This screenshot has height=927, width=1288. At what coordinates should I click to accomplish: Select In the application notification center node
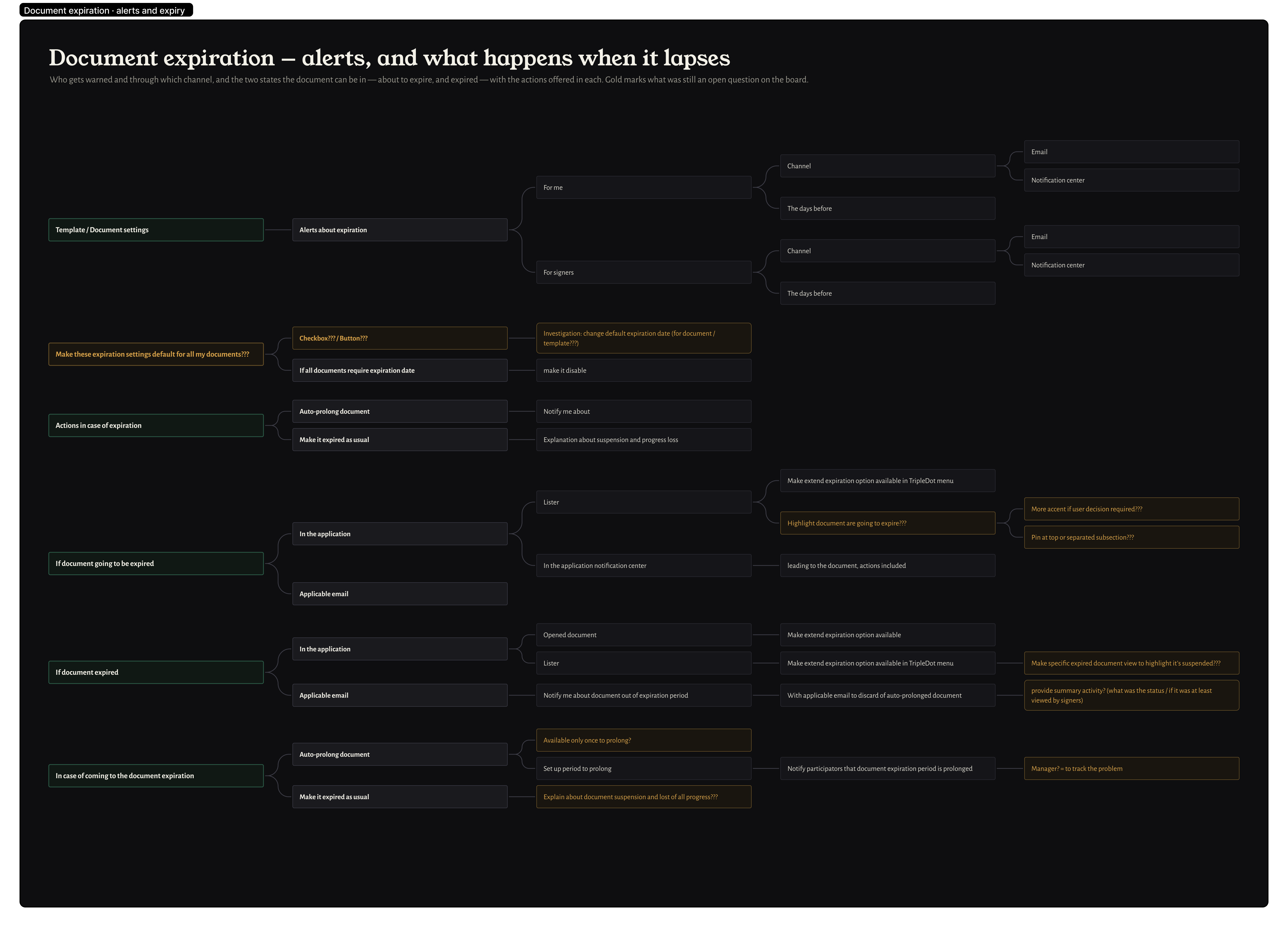tap(644, 566)
